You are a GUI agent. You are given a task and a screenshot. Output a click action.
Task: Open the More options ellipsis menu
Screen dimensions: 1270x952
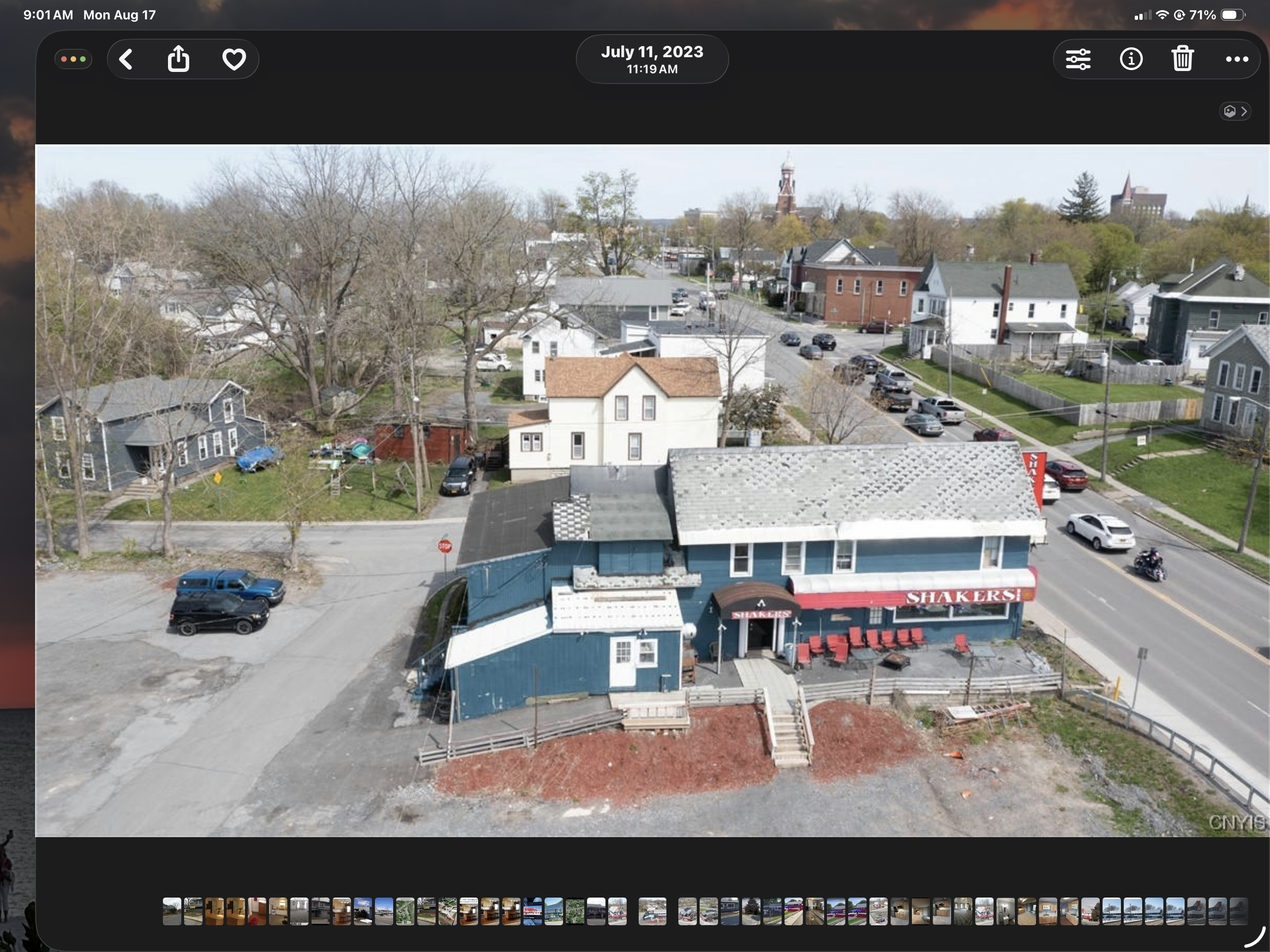[1237, 59]
